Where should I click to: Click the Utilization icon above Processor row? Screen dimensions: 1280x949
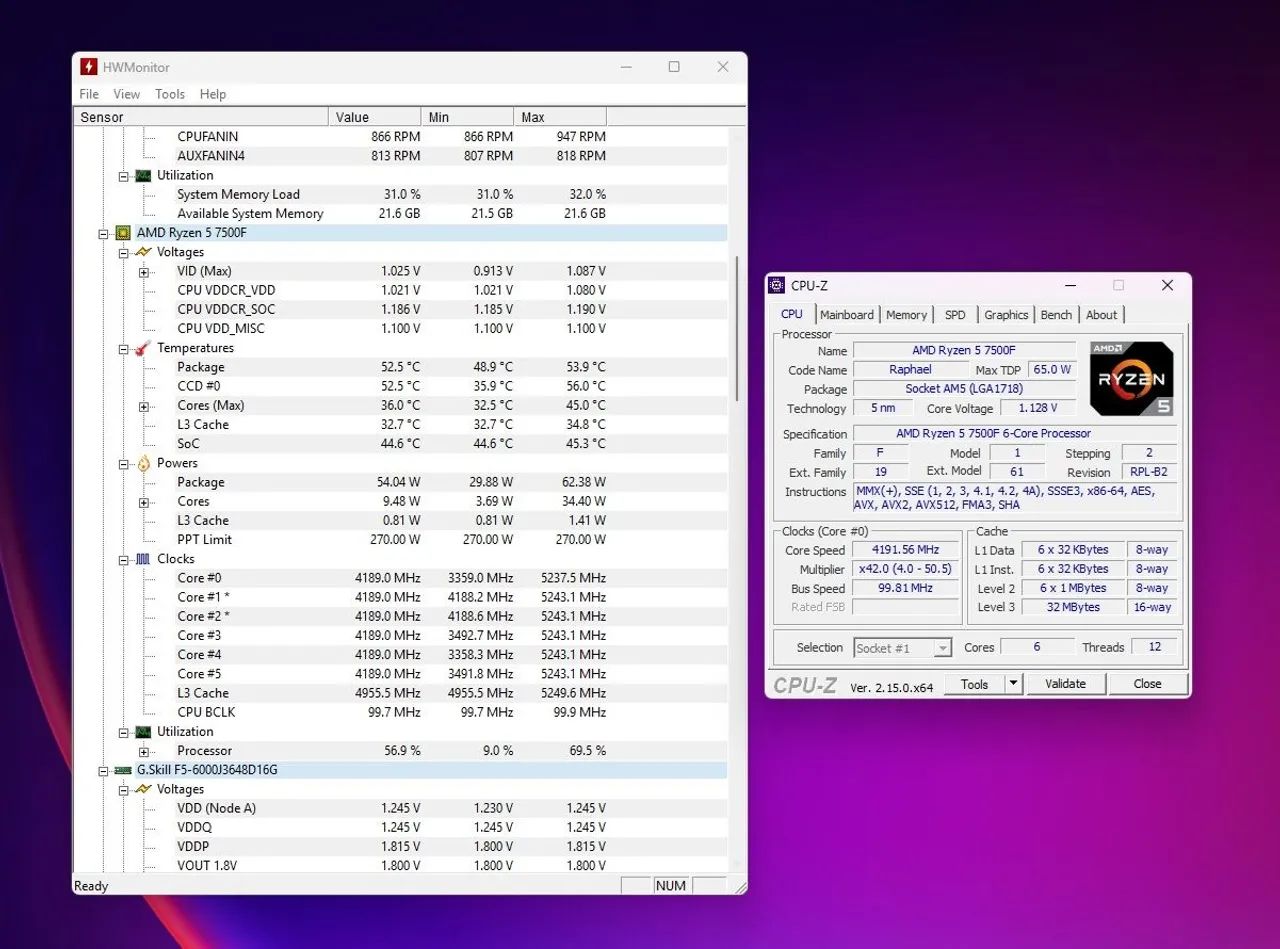[144, 732]
